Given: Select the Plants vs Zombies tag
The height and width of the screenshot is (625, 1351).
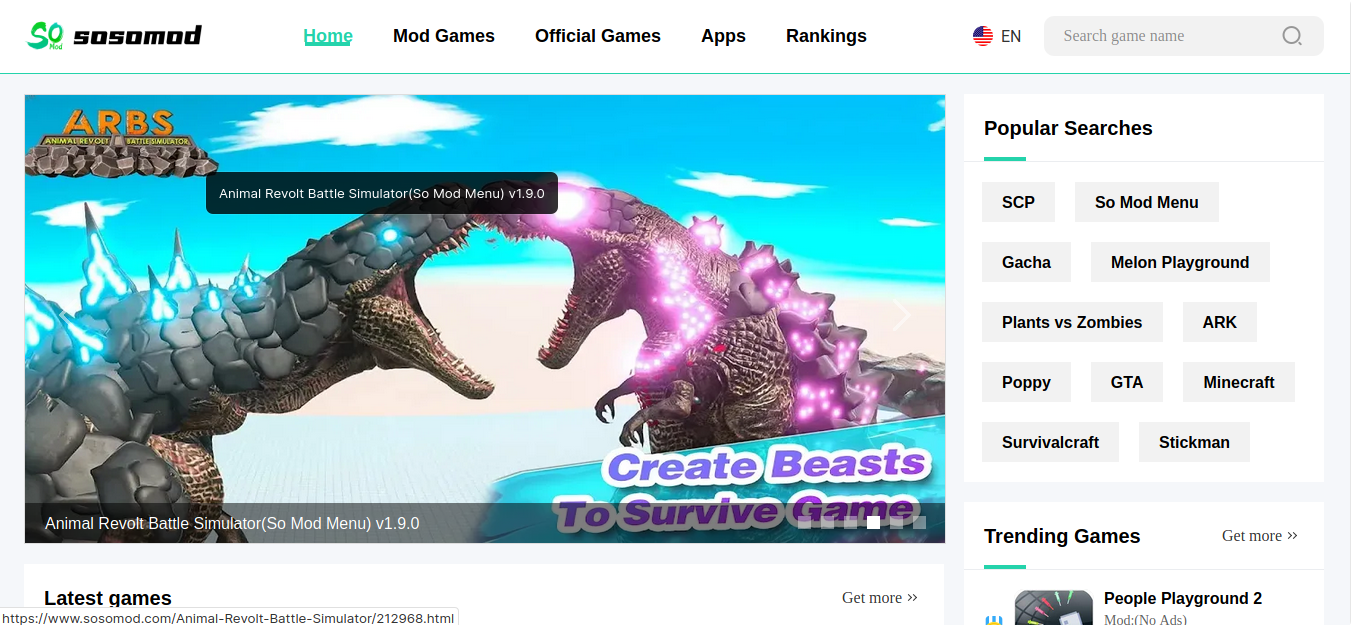Looking at the screenshot, I should click(1072, 322).
